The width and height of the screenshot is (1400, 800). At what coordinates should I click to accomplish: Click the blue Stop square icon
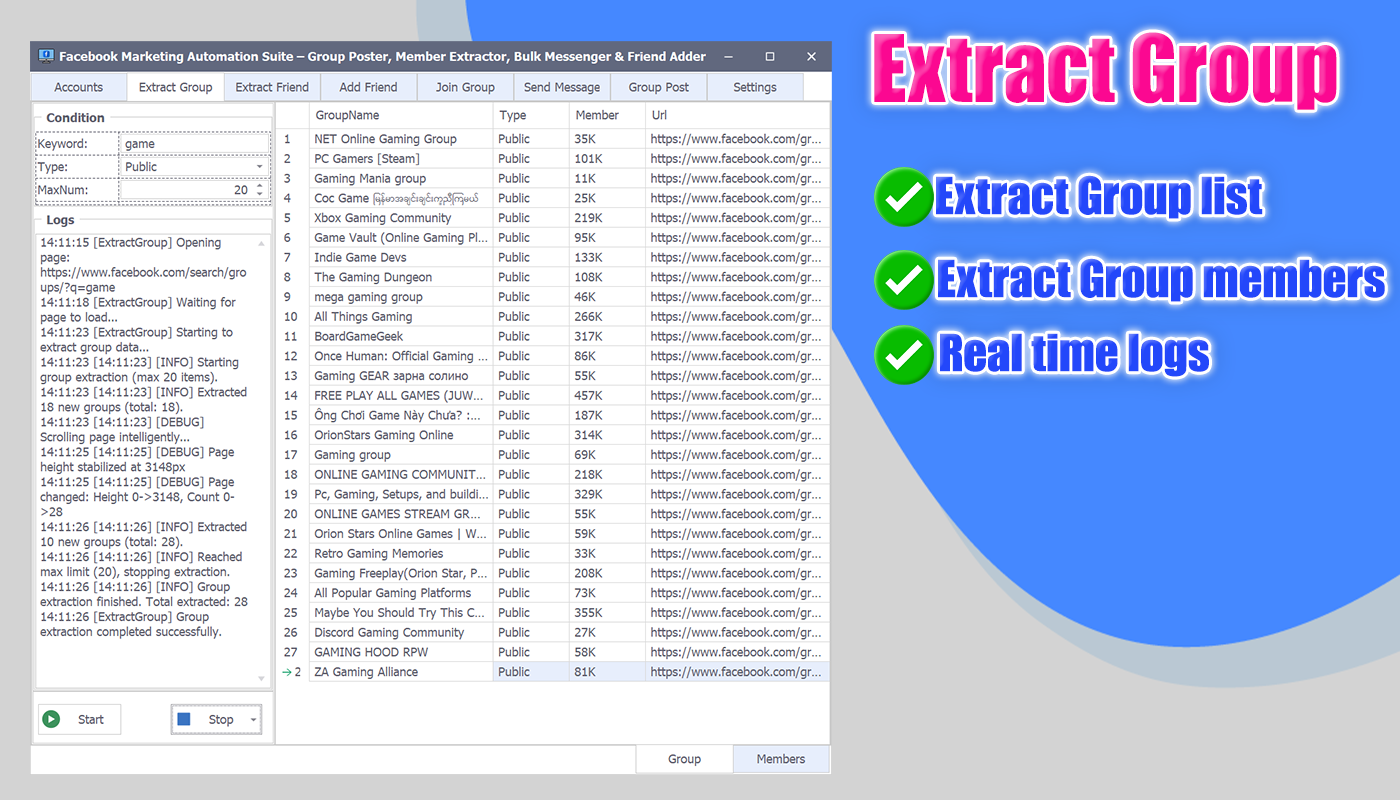[x=184, y=719]
